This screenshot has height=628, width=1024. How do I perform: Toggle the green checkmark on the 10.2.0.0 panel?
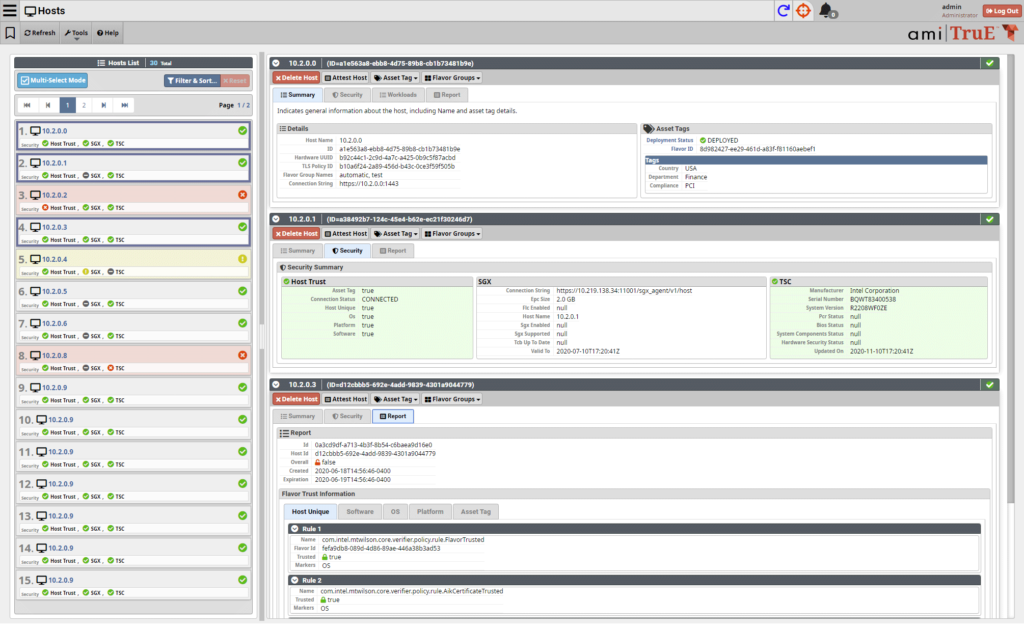coord(989,63)
